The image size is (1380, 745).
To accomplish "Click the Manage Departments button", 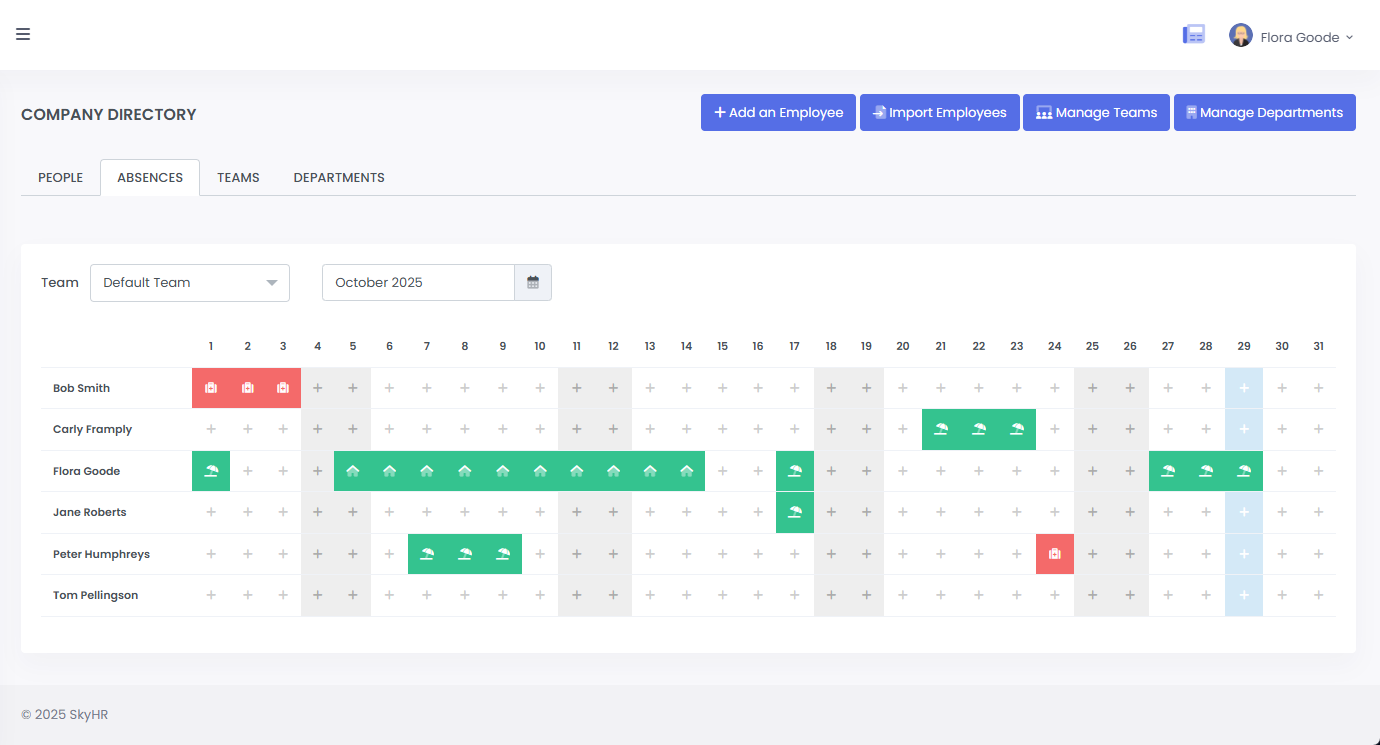I will (x=1264, y=113).
